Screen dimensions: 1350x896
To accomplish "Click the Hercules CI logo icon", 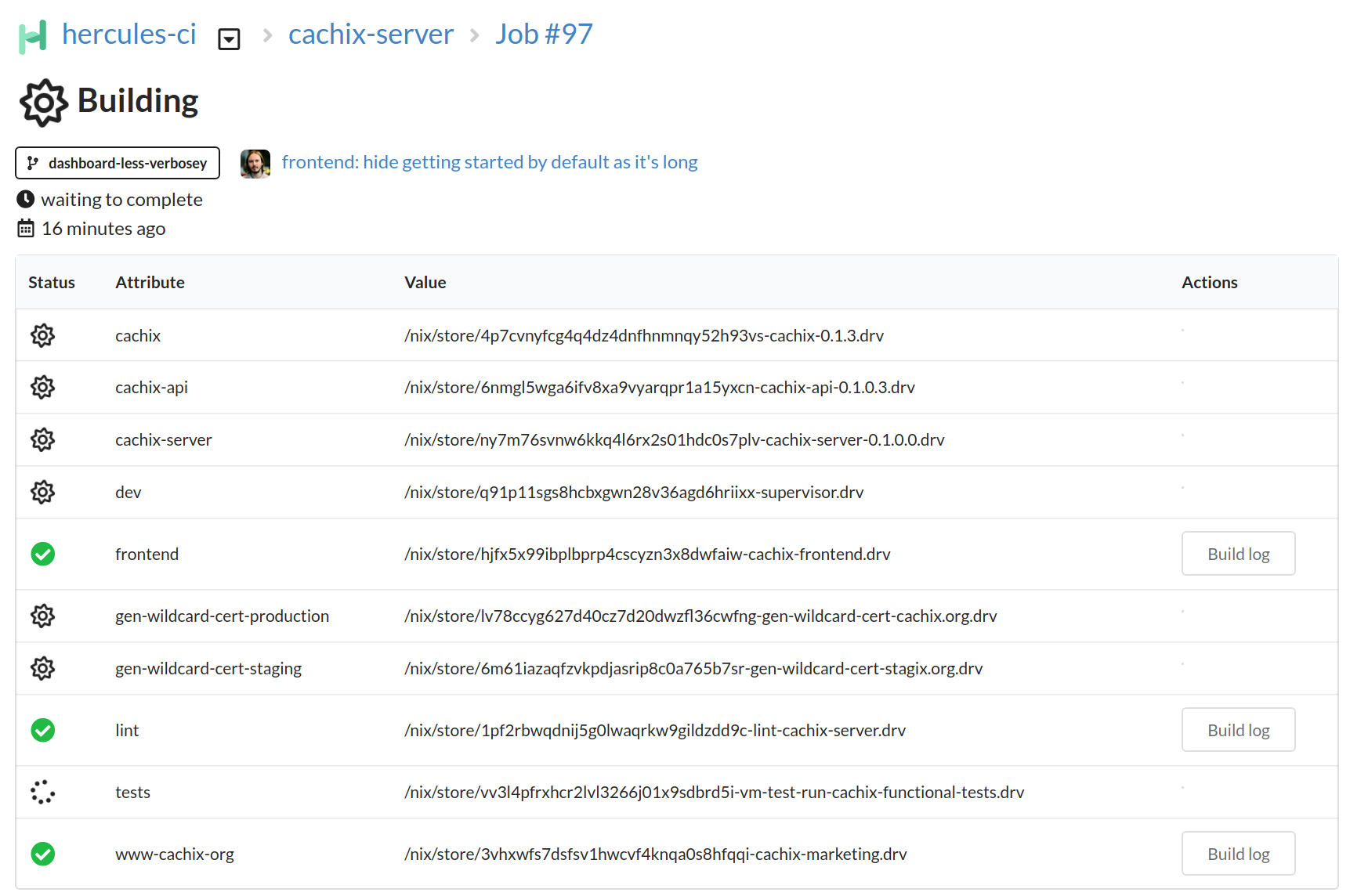I will 33,37.
